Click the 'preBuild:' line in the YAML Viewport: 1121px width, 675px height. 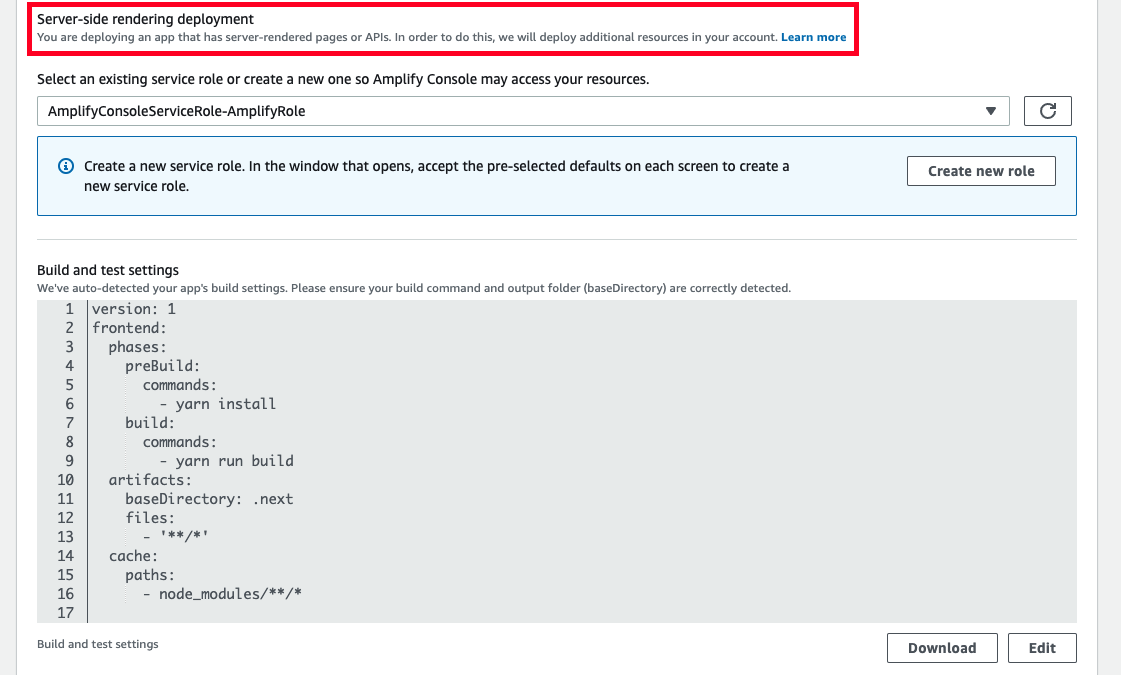162,365
